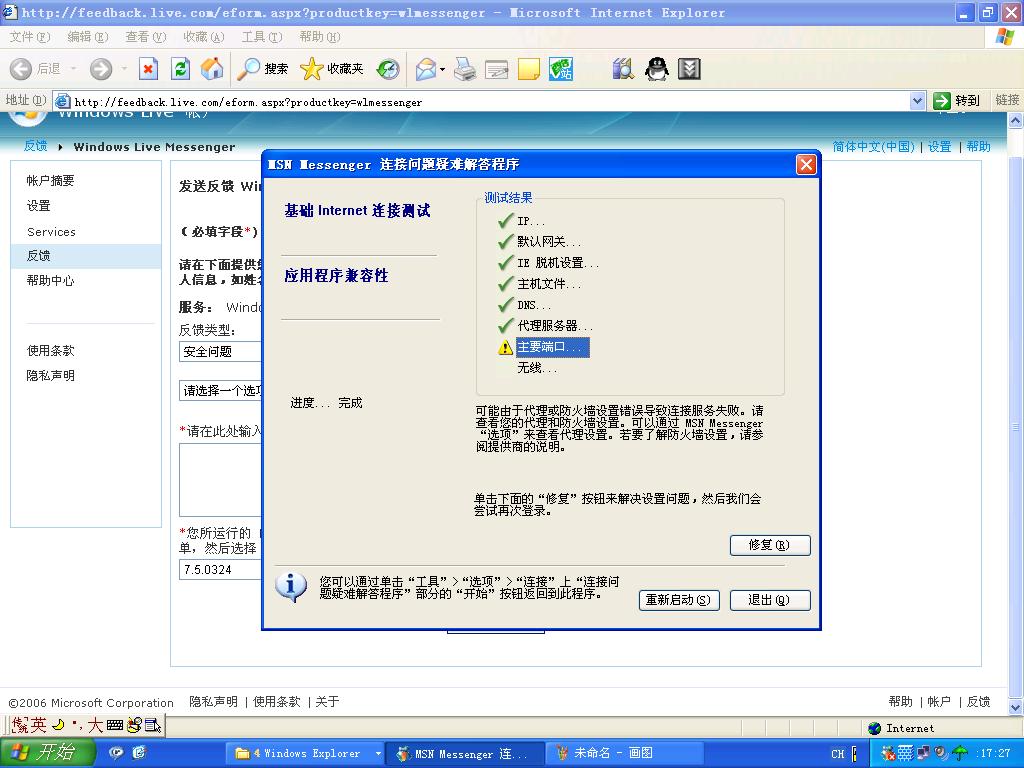The image size is (1024, 768).
Task: Expand the Windows Explorer taskbar group arrow
Action: point(378,753)
